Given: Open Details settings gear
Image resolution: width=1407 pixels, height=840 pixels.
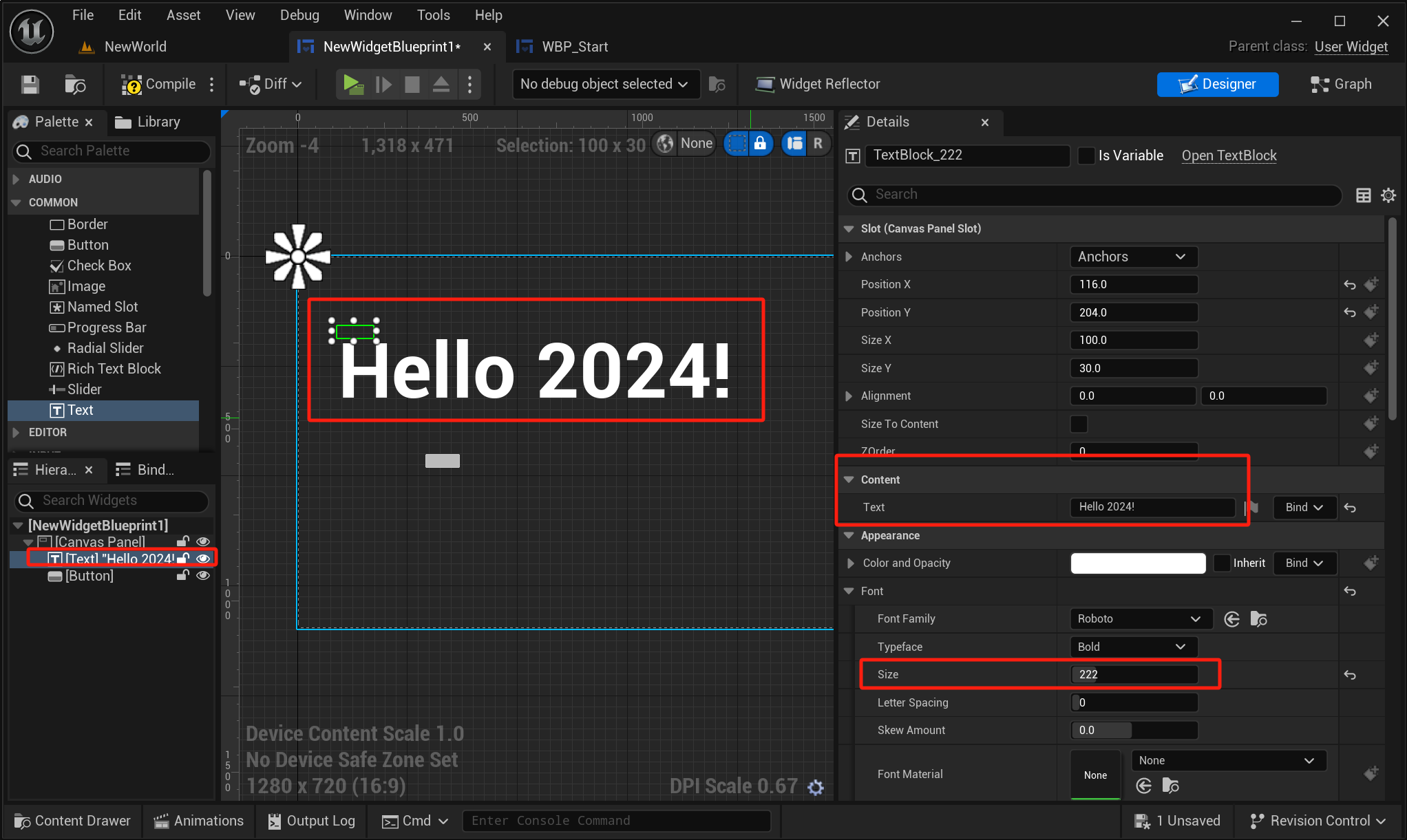Looking at the screenshot, I should pyautogui.click(x=1388, y=195).
